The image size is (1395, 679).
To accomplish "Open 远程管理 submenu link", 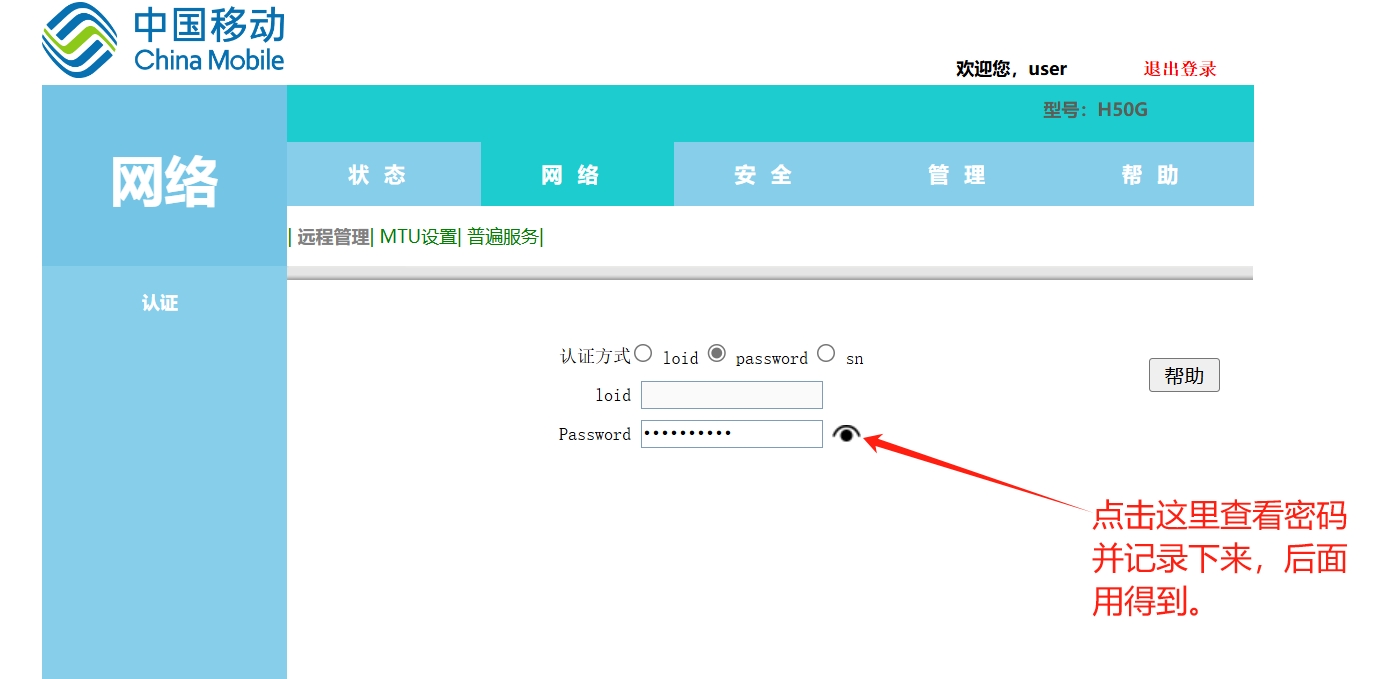I will 333,237.
